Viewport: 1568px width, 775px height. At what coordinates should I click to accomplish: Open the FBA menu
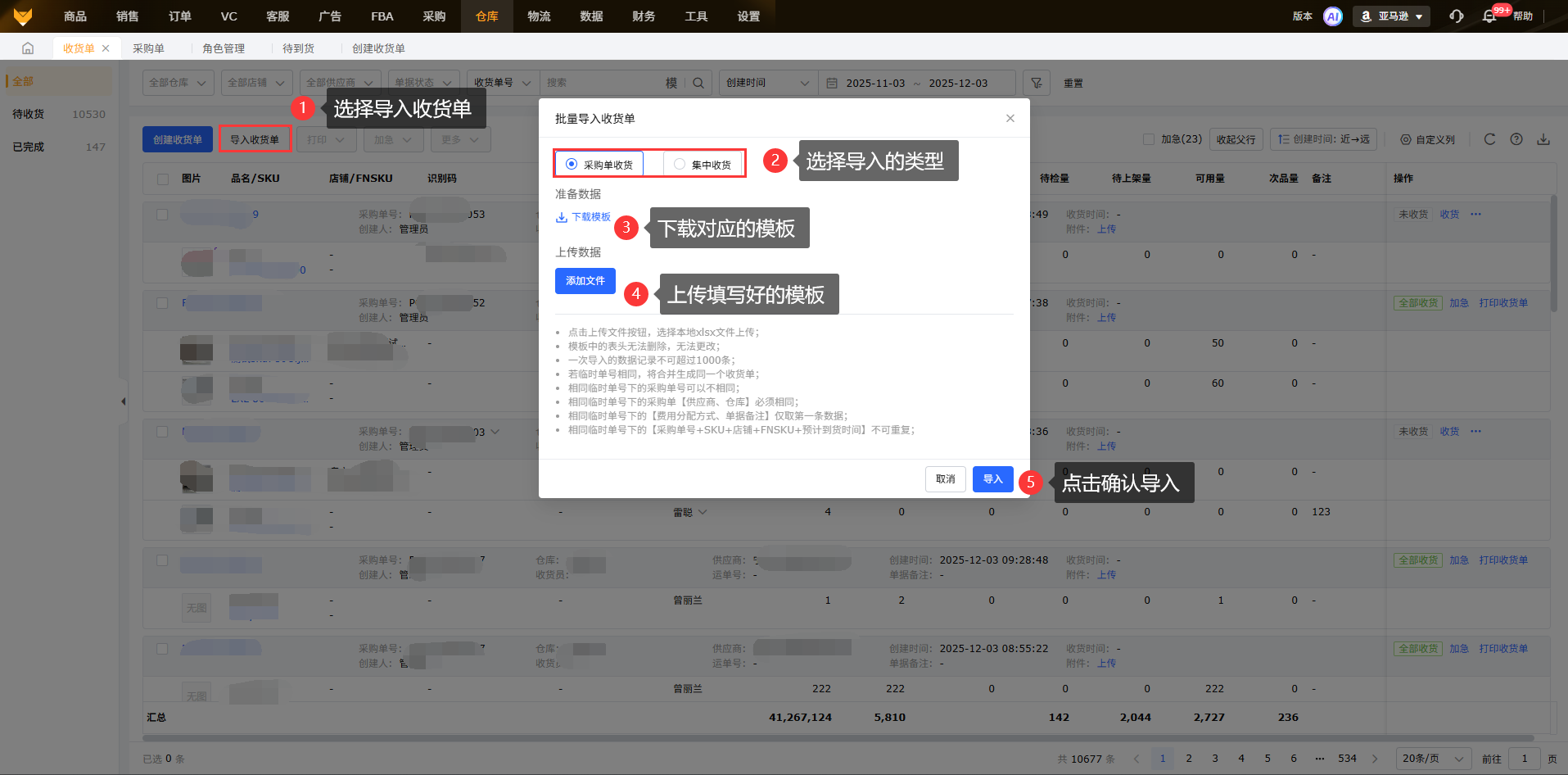pos(382,16)
